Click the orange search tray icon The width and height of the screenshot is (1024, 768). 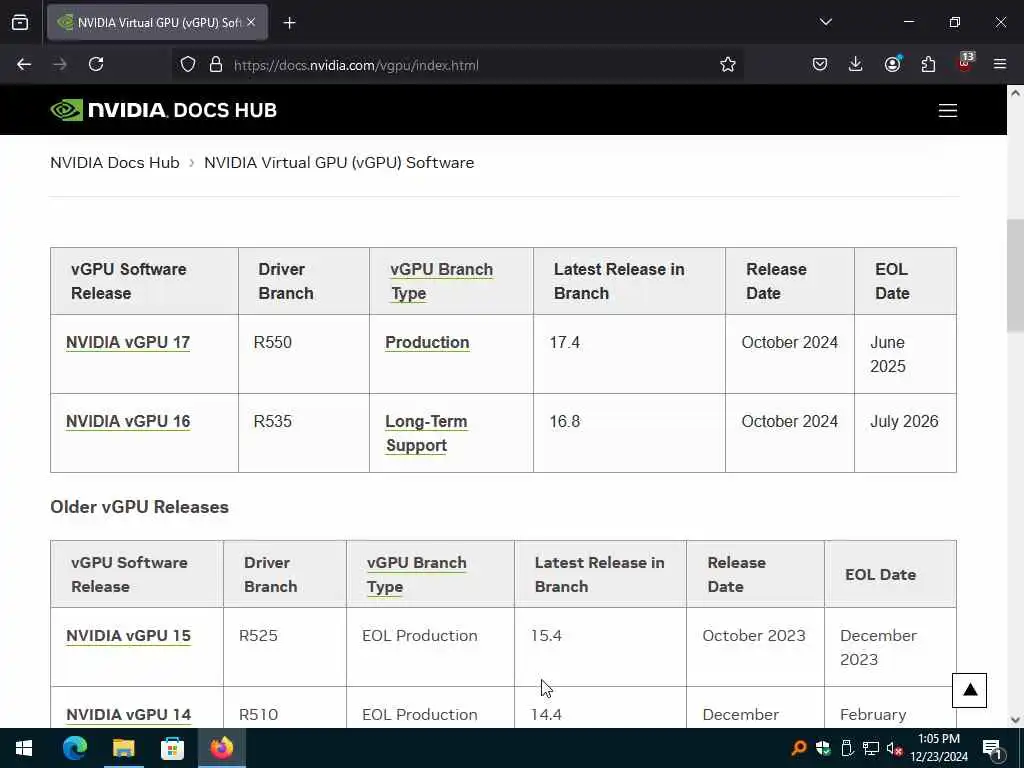pos(798,748)
